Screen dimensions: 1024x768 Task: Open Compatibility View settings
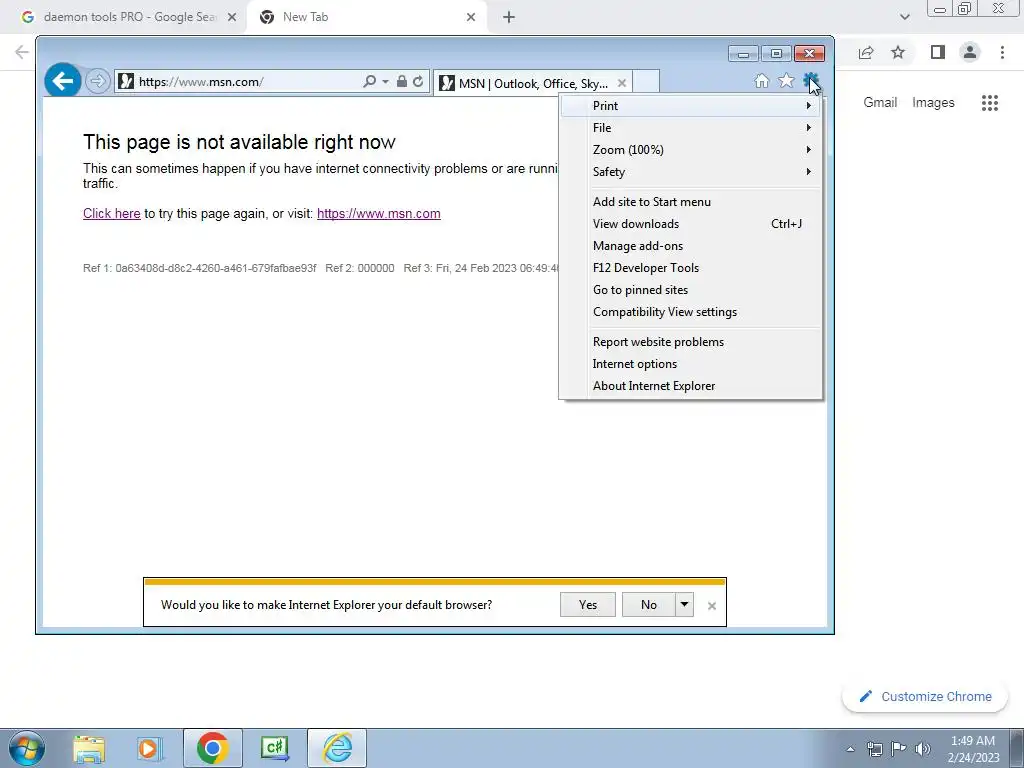point(692,312)
